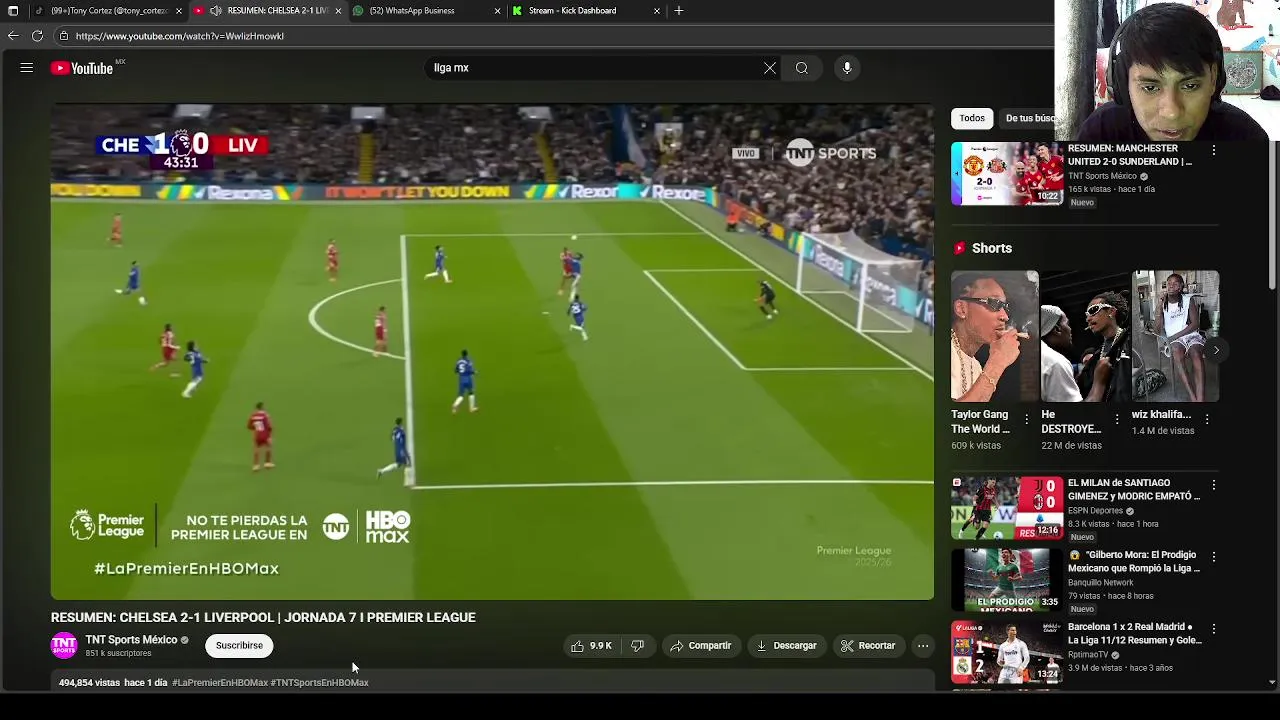Open He DESTROYE... short
Viewport: 1280px width, 720px height.
tap(1085, 336)
